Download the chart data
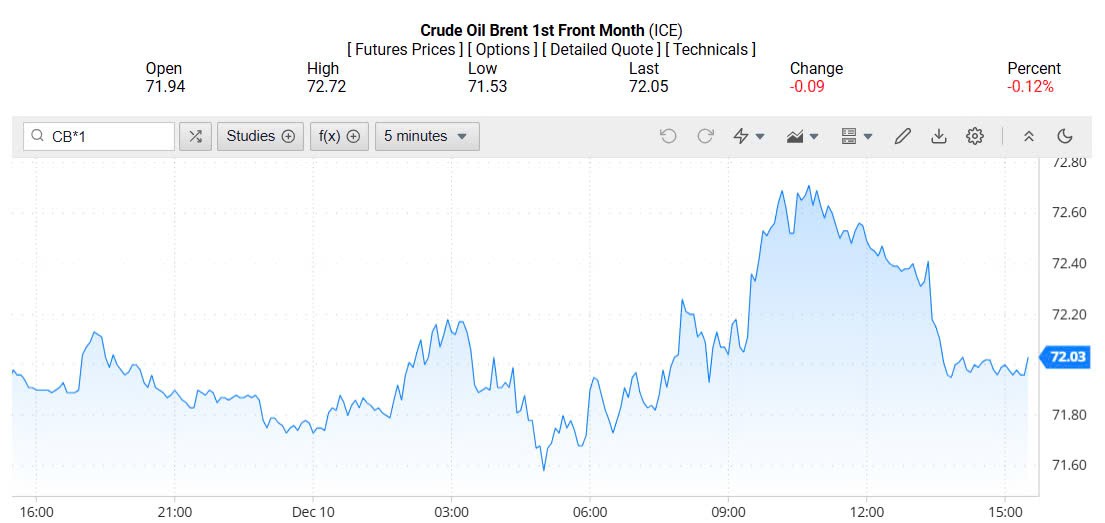 tap(939, 136)
